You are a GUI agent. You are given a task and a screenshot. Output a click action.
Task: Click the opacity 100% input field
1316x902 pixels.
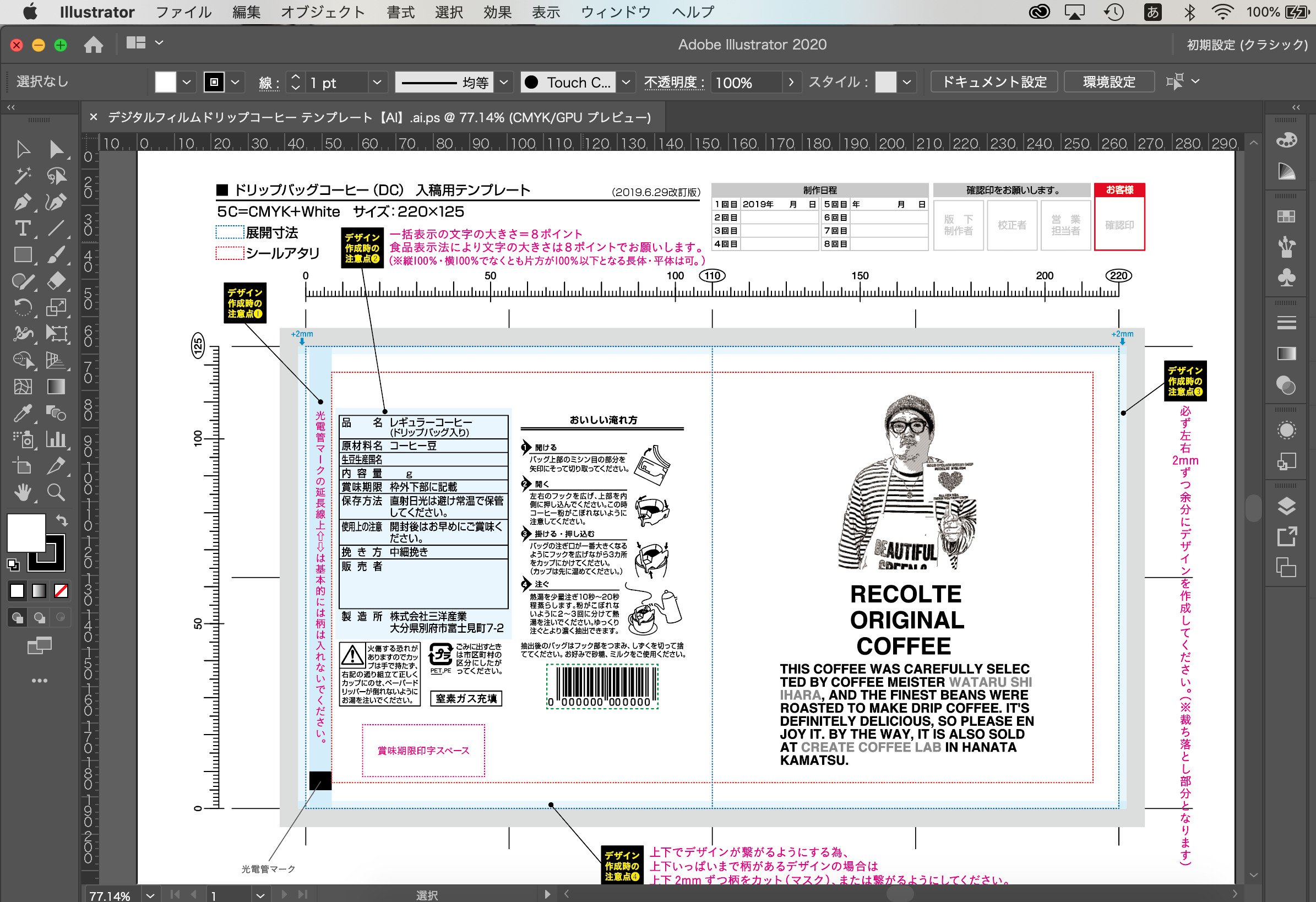[746, 83]
